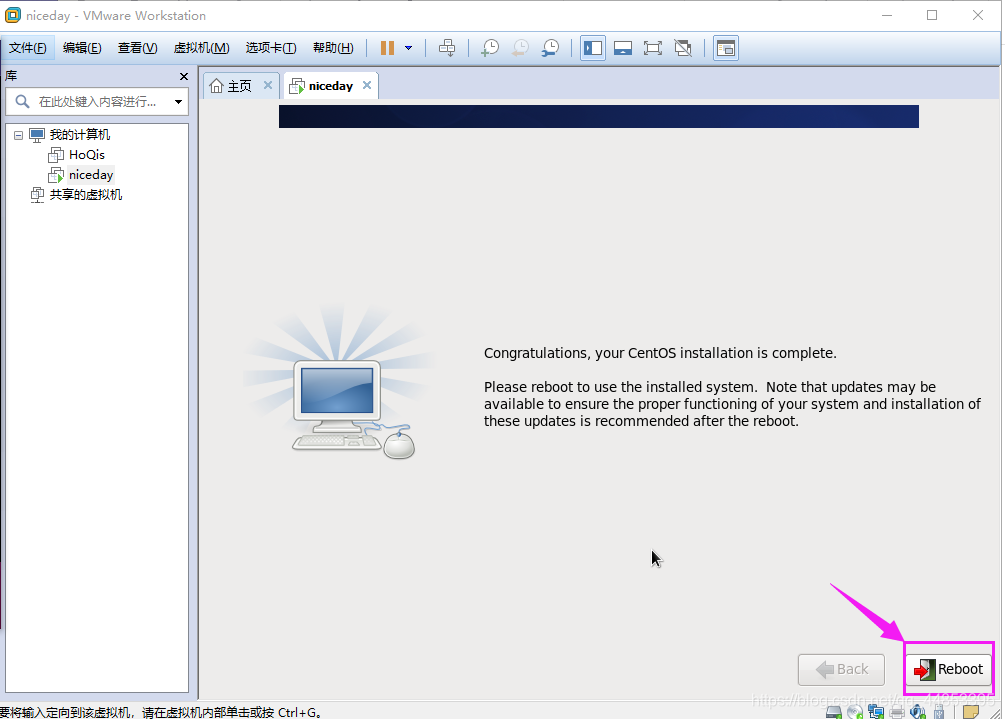Image resolution: width=1005 pixels, height=719 pixels.
Task: Select 共享的虚拟机 in the library
Action: coord(86,194)
